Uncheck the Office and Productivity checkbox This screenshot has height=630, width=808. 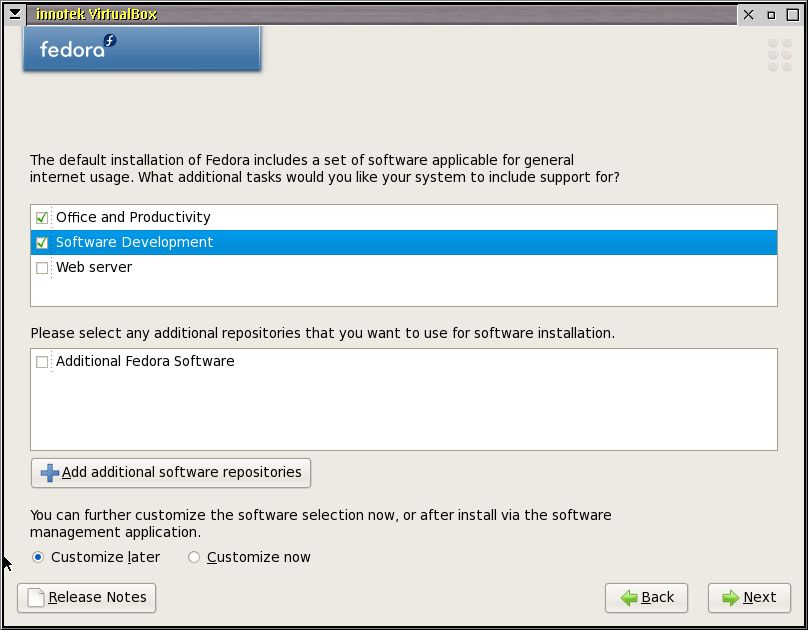coord(42,217)
